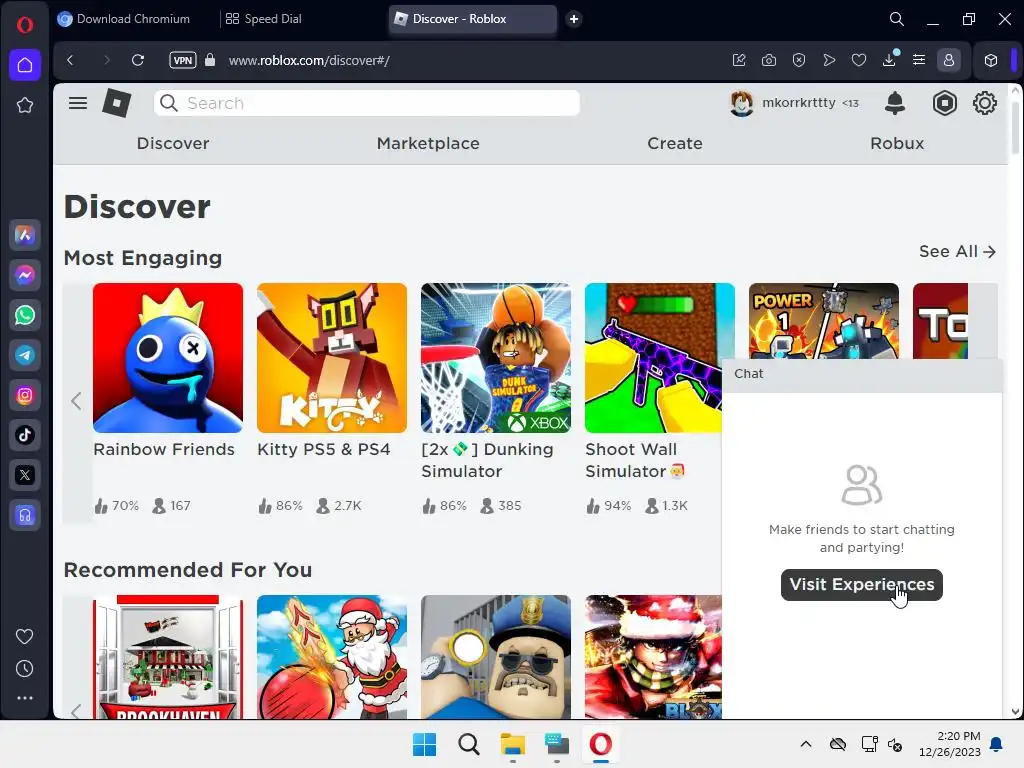This screenshot has height=768, width=1024.
Task: Click the Rainbow Friends title link
Action: click(x=164, y=449)
